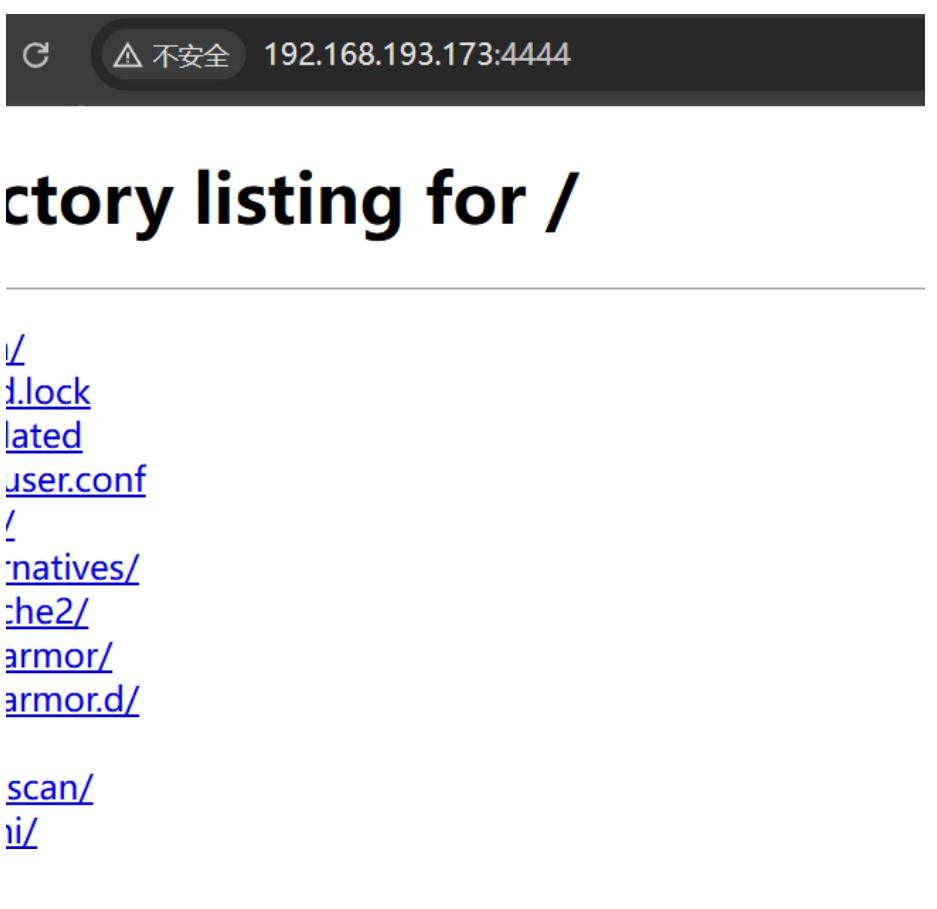
Task: Open the 'scan/' directory link
Action: 50,788
